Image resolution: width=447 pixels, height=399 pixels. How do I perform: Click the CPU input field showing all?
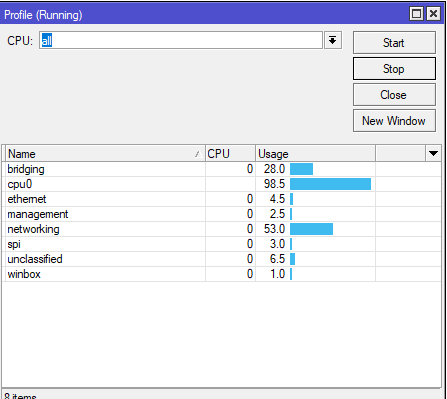(181, 40)
